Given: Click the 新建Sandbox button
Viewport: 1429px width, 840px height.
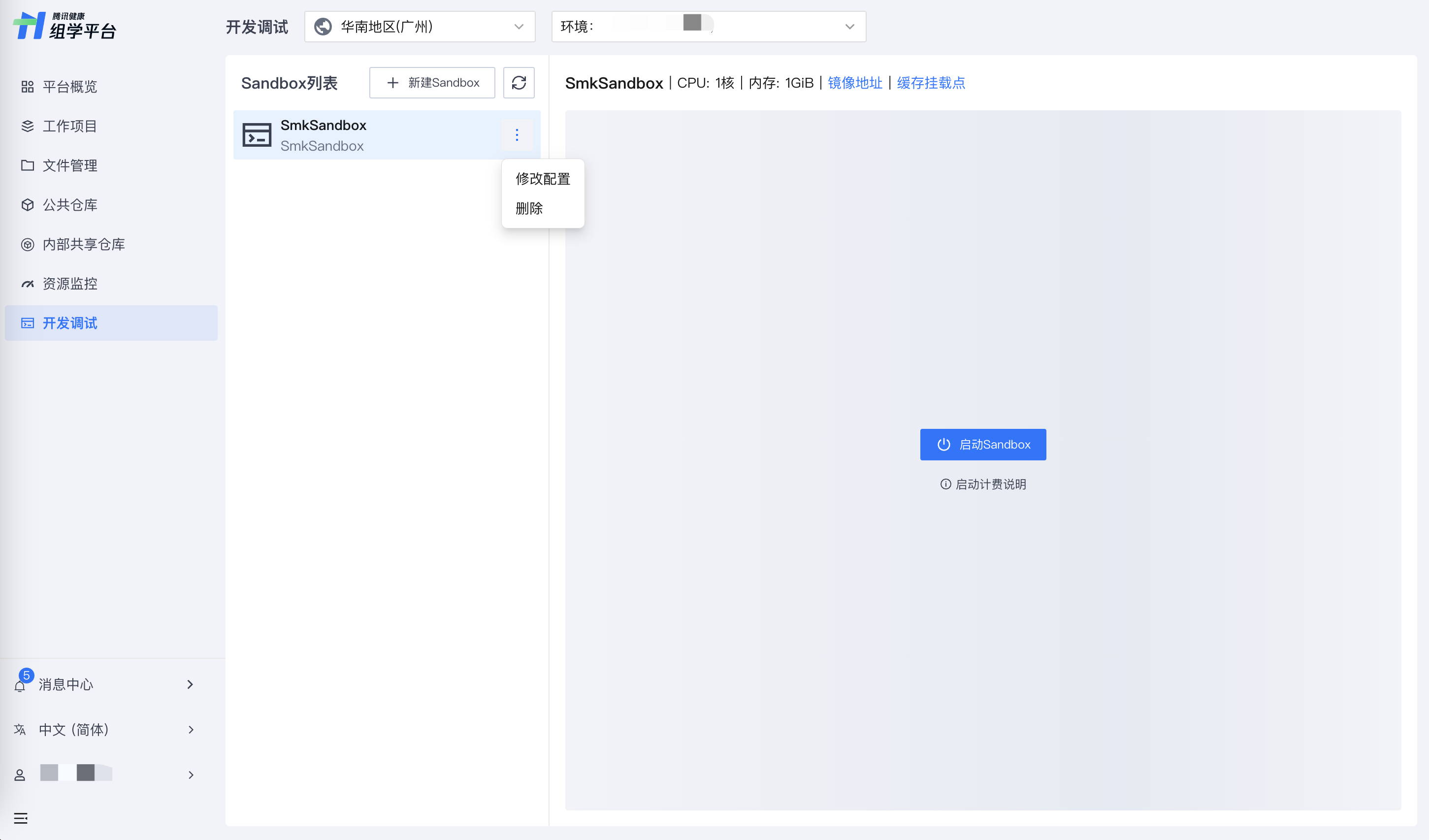Looking at the screenshot, I should 432,83.
